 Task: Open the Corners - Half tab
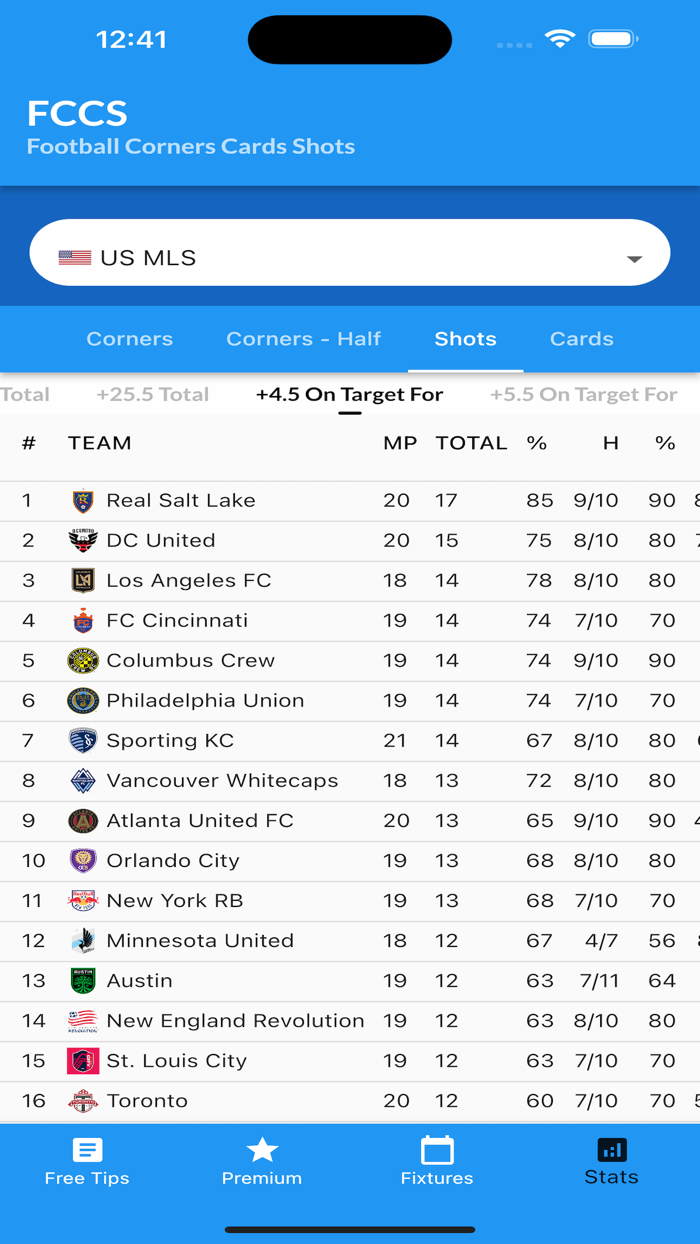click(x=303, y=339)
